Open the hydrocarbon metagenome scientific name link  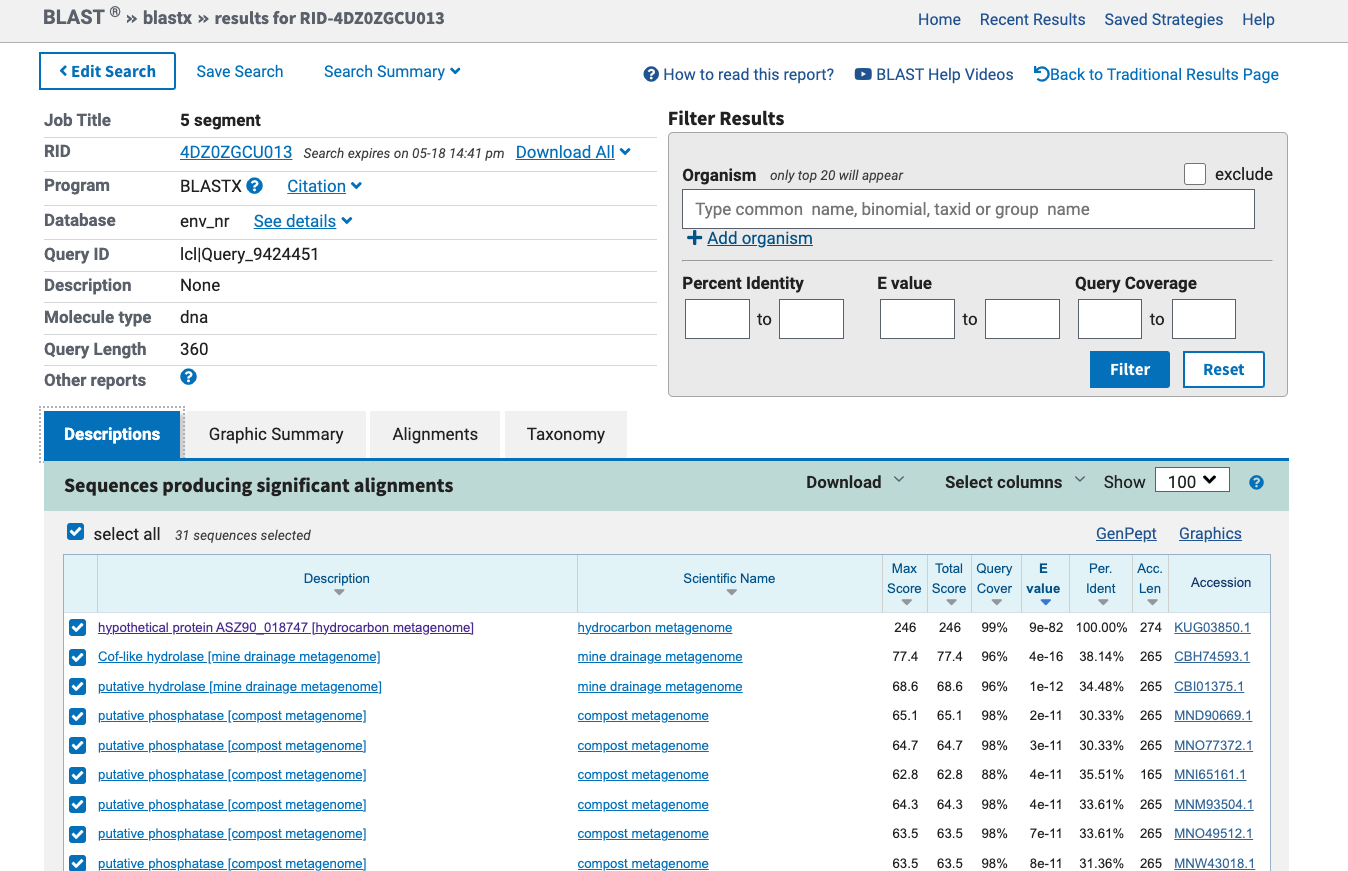coord(655,628)
